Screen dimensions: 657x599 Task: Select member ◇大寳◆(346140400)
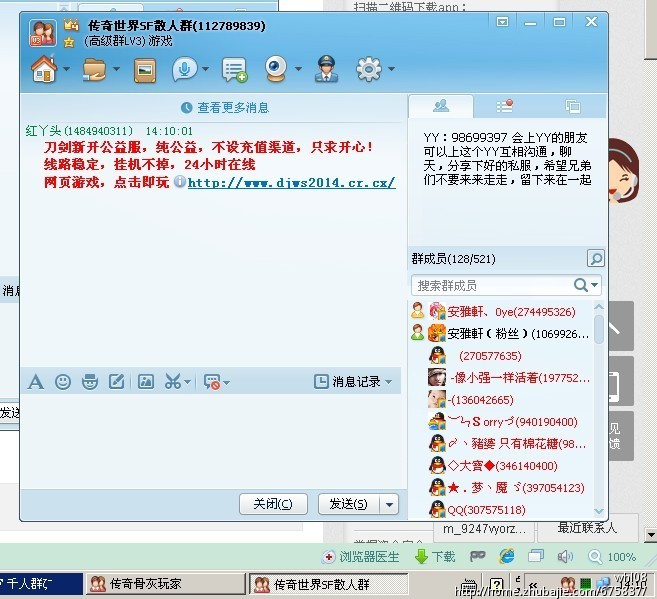coord(501,466)
